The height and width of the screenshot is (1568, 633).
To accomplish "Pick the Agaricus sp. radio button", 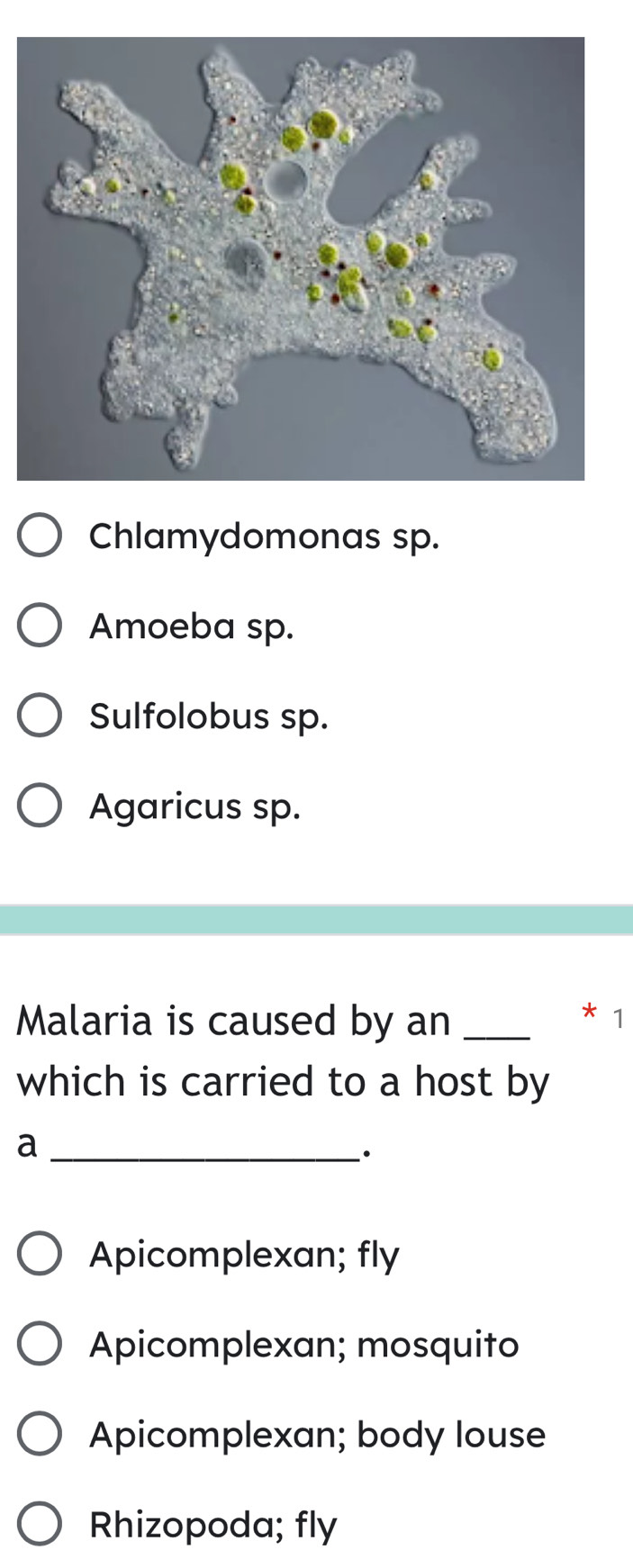I will coord(40,807).
